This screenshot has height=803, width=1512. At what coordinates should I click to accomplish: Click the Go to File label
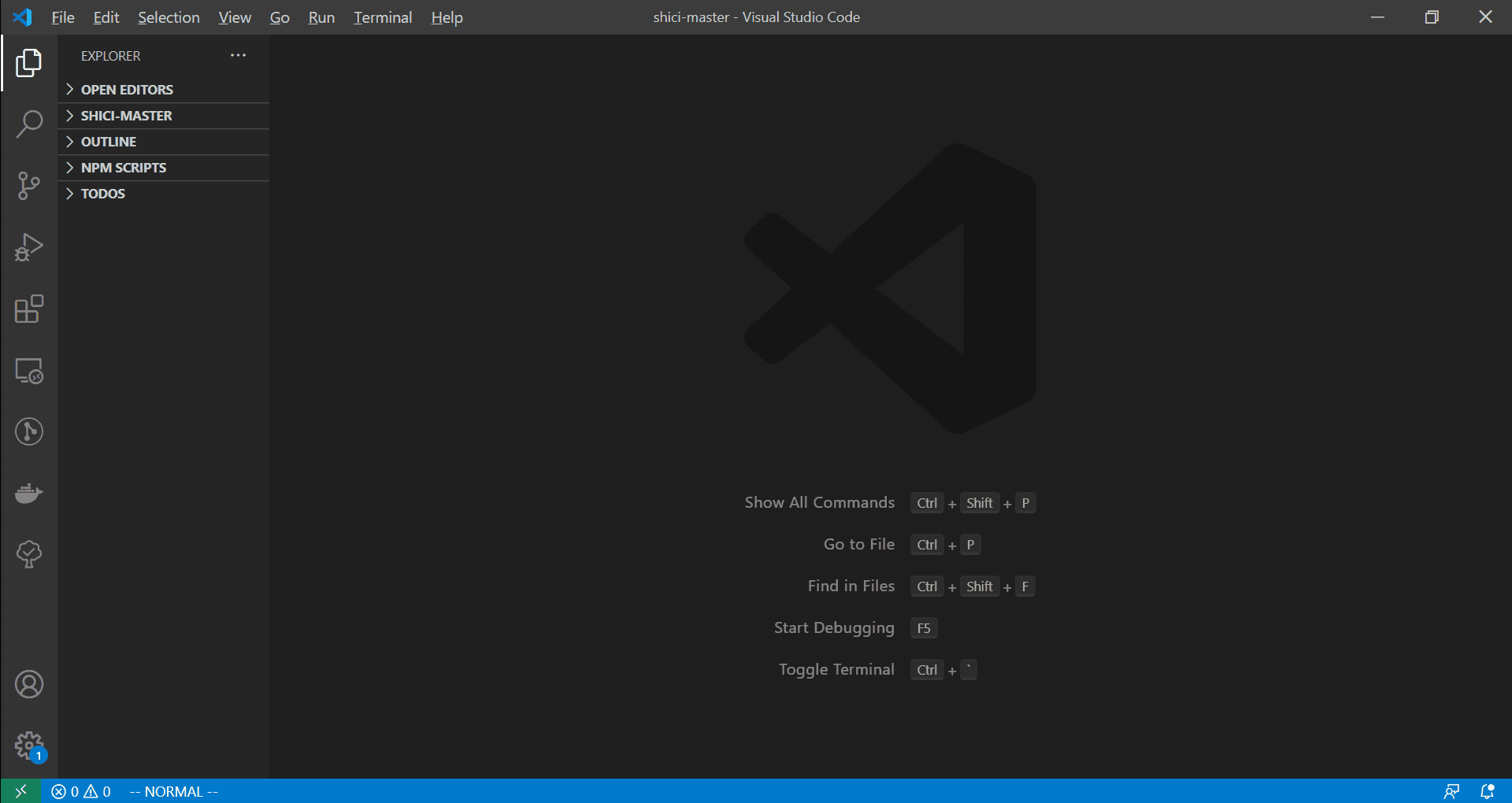click(x=859, y=544)
